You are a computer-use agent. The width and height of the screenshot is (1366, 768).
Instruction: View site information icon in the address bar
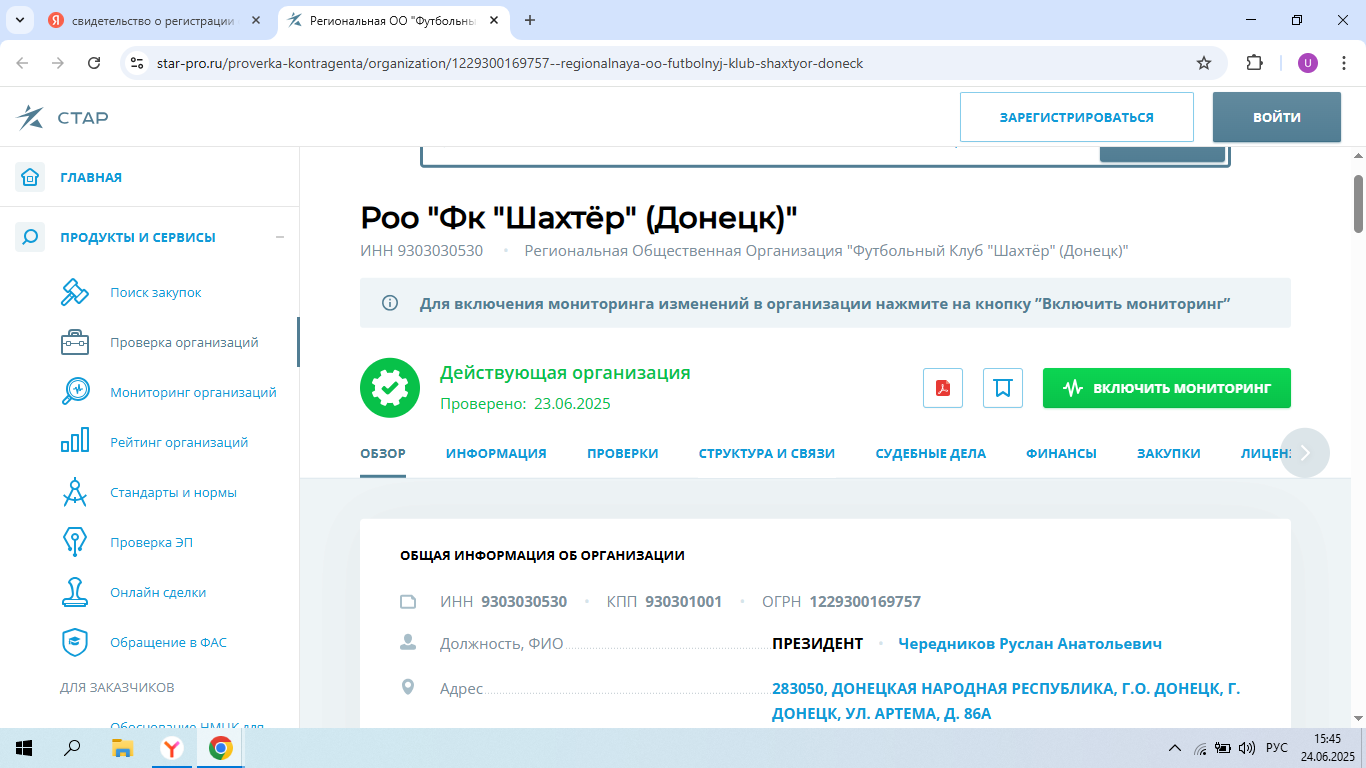(x=138, y=63)
